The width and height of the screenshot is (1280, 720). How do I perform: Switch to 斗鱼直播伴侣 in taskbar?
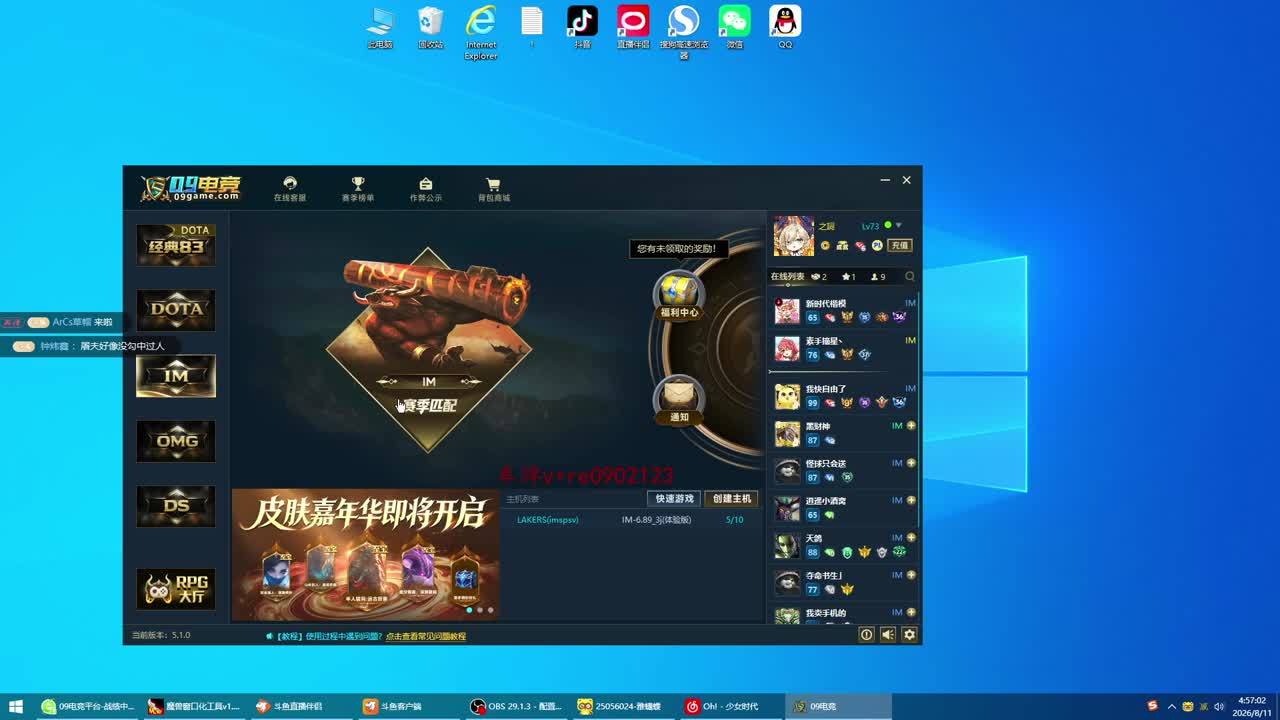pos(301,706)
